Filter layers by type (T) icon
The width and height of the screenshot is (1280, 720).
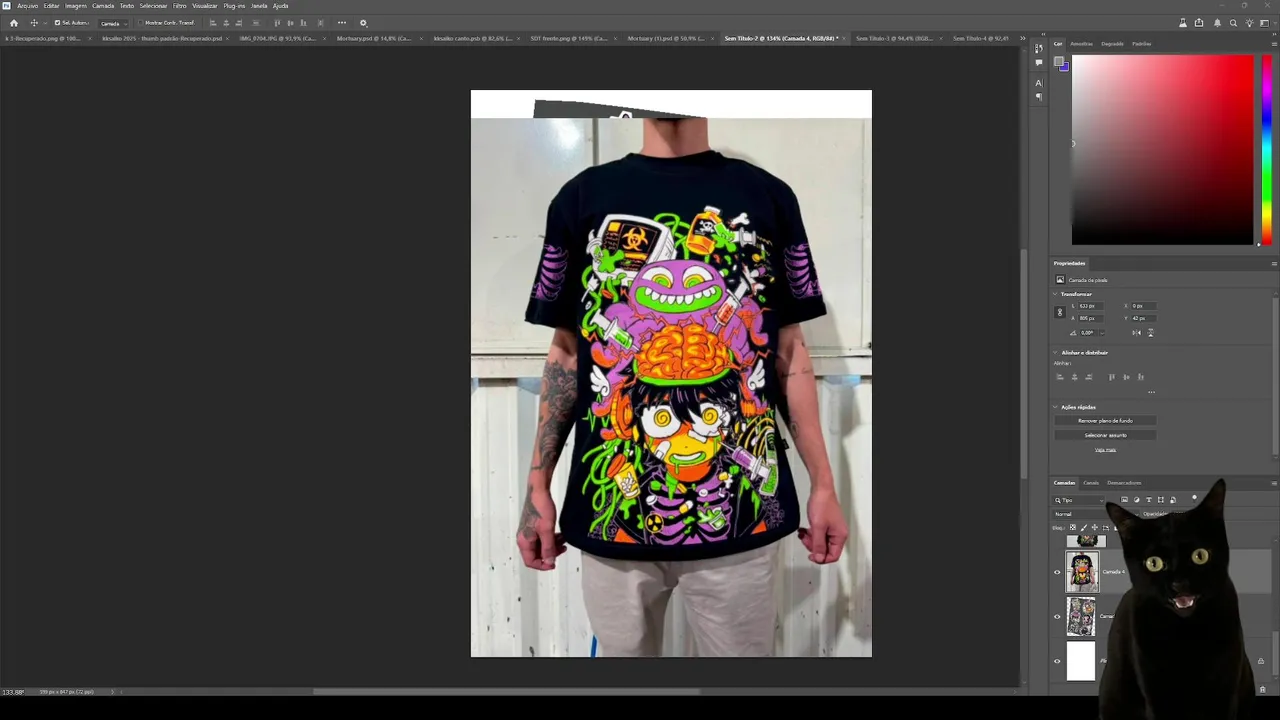(1148, 500)
